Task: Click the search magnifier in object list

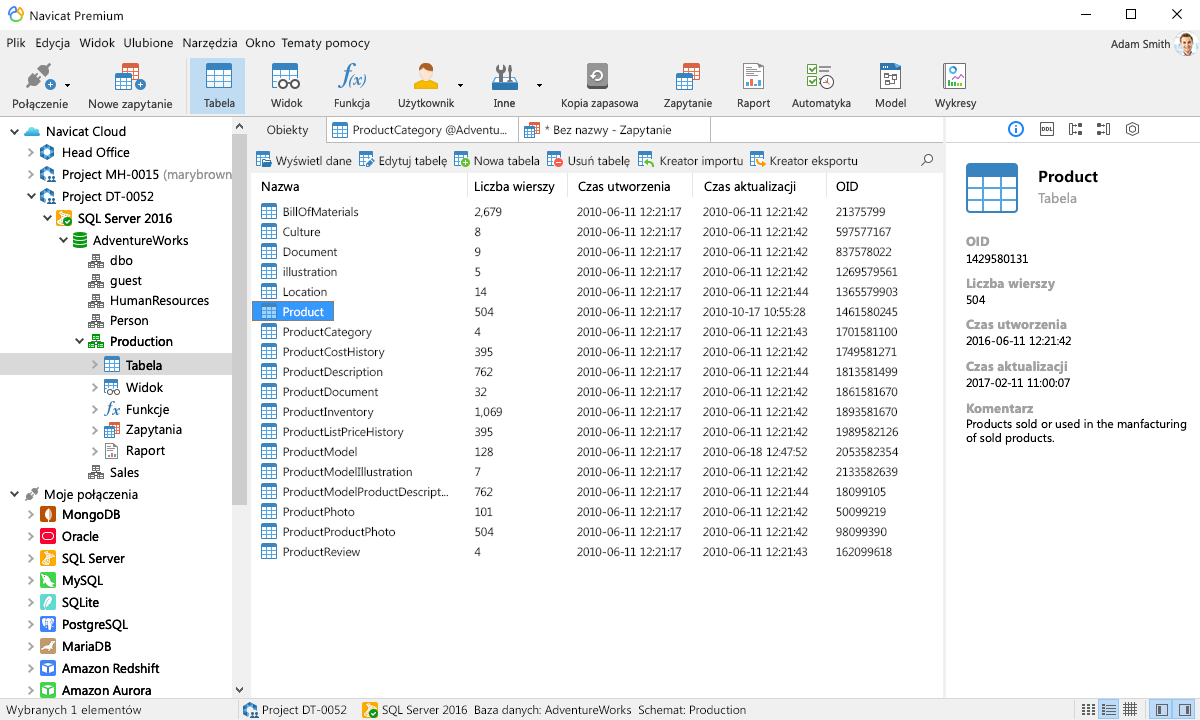Action: click(x=927, y=160)
